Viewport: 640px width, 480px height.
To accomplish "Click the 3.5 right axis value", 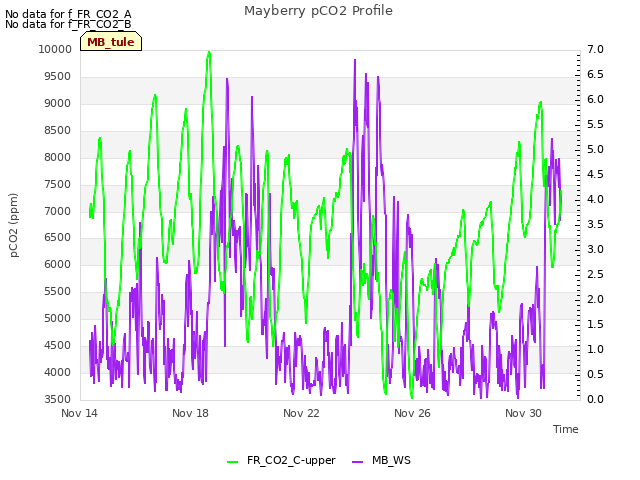I will pyautogui.click(x=595, y=224).
